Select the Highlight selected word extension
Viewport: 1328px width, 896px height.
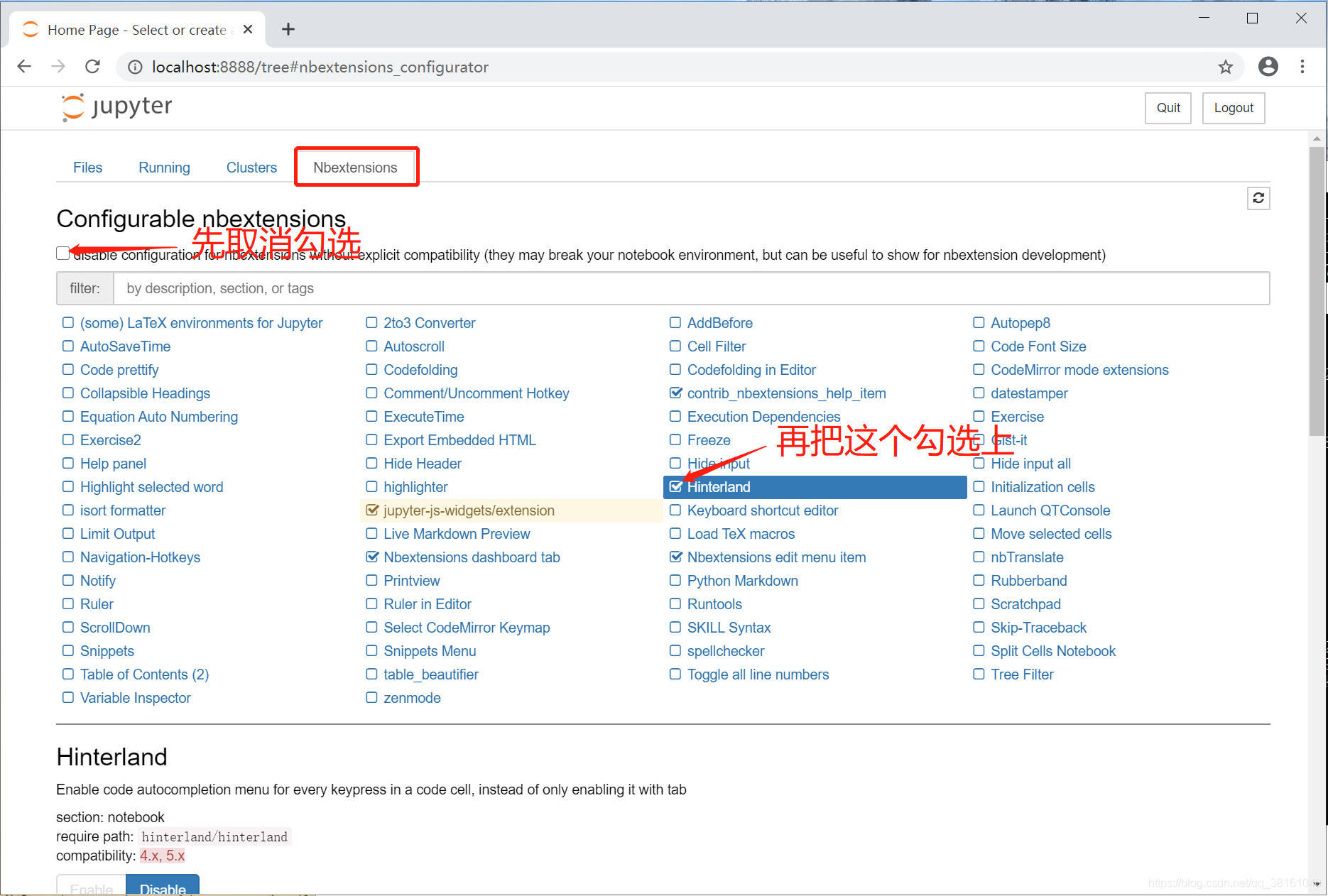pos(151,487)
